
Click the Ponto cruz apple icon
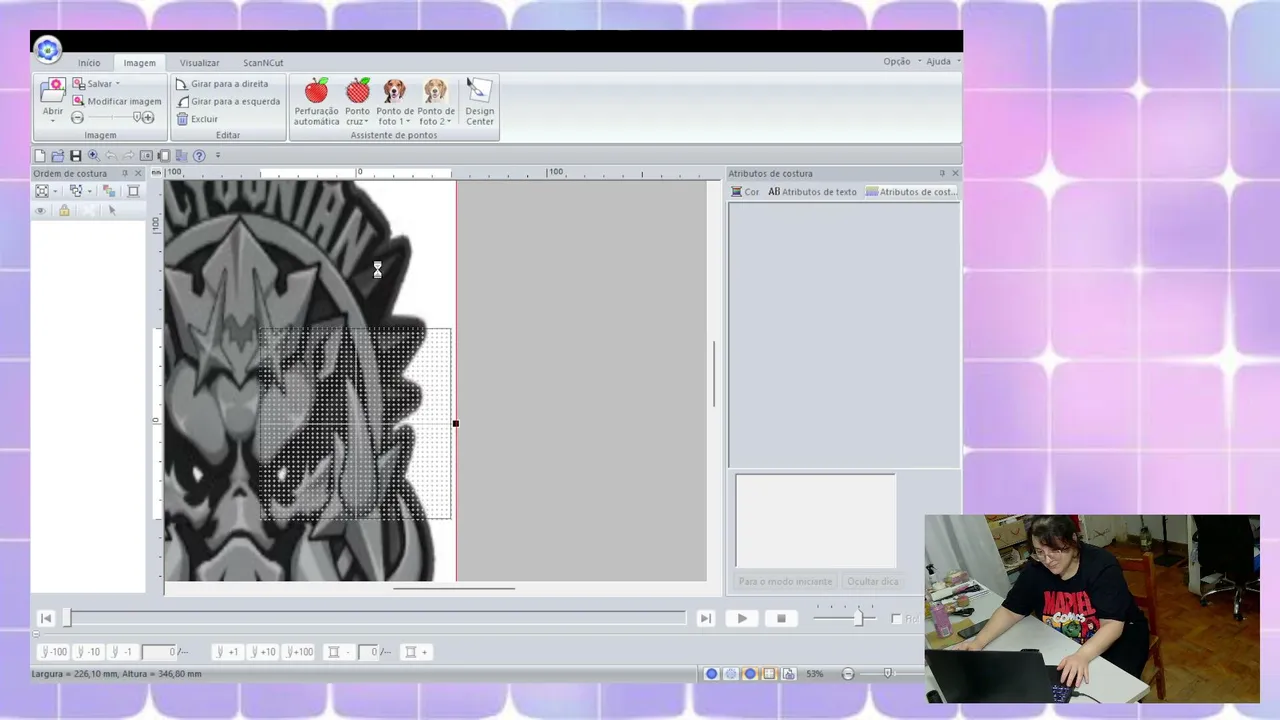357,91
